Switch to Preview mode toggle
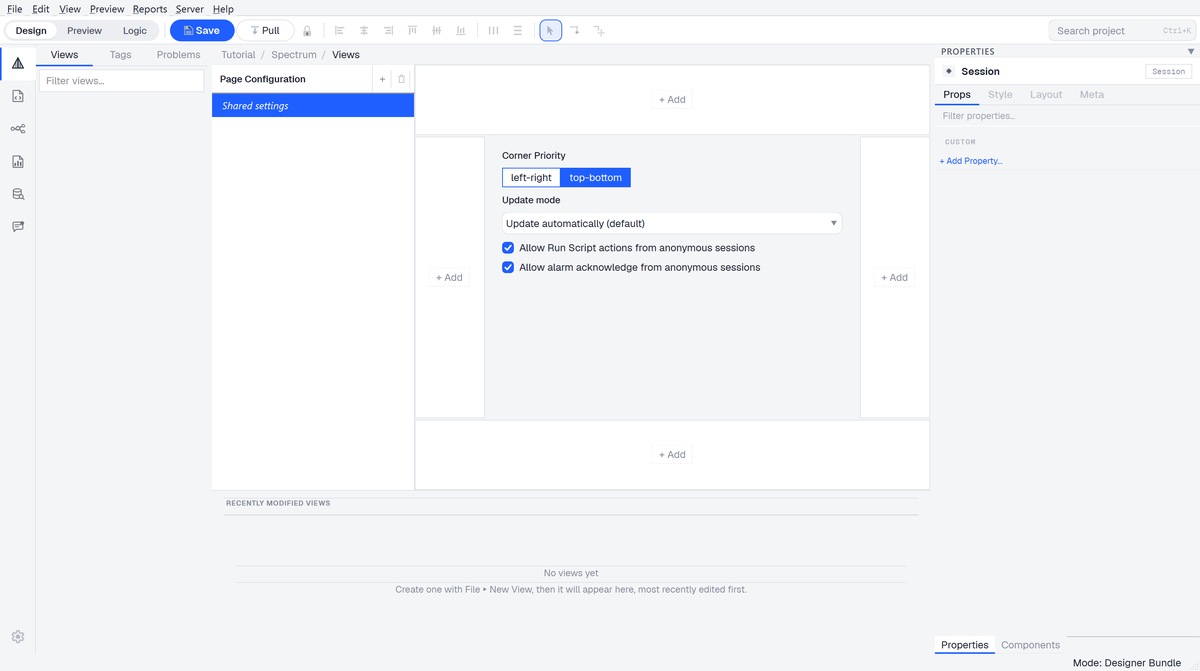This screenshot has width=1200, height=671. [84, 31]
